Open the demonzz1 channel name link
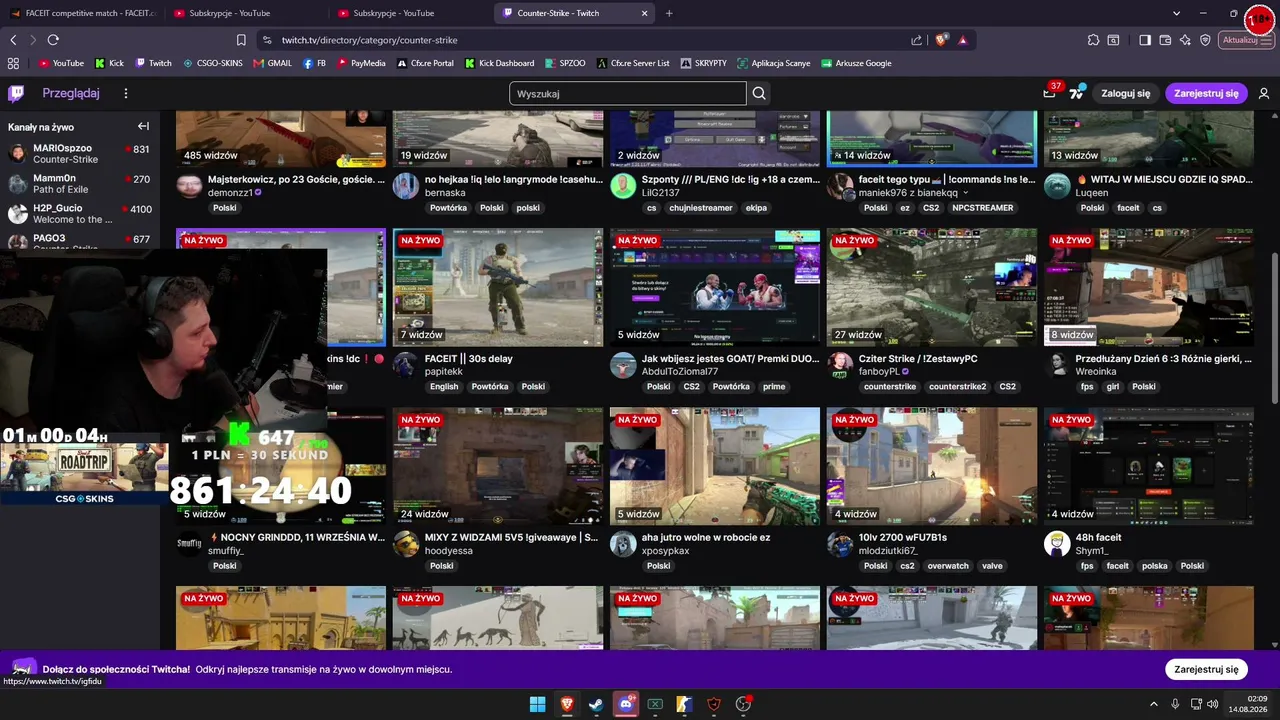Viewport: 1280px width, 720px height. click(230, 192)
